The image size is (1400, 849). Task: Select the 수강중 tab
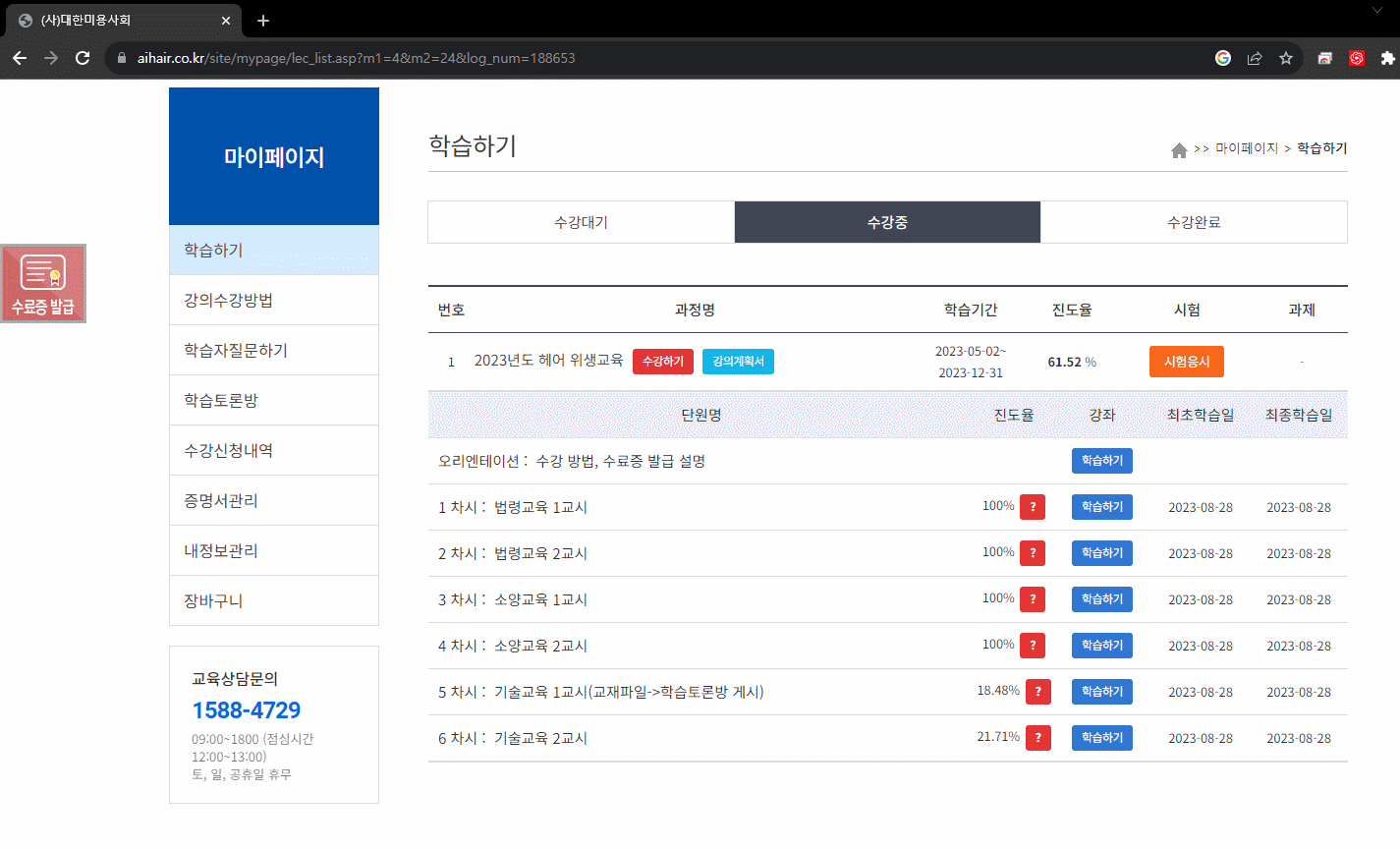coord(887,222)
